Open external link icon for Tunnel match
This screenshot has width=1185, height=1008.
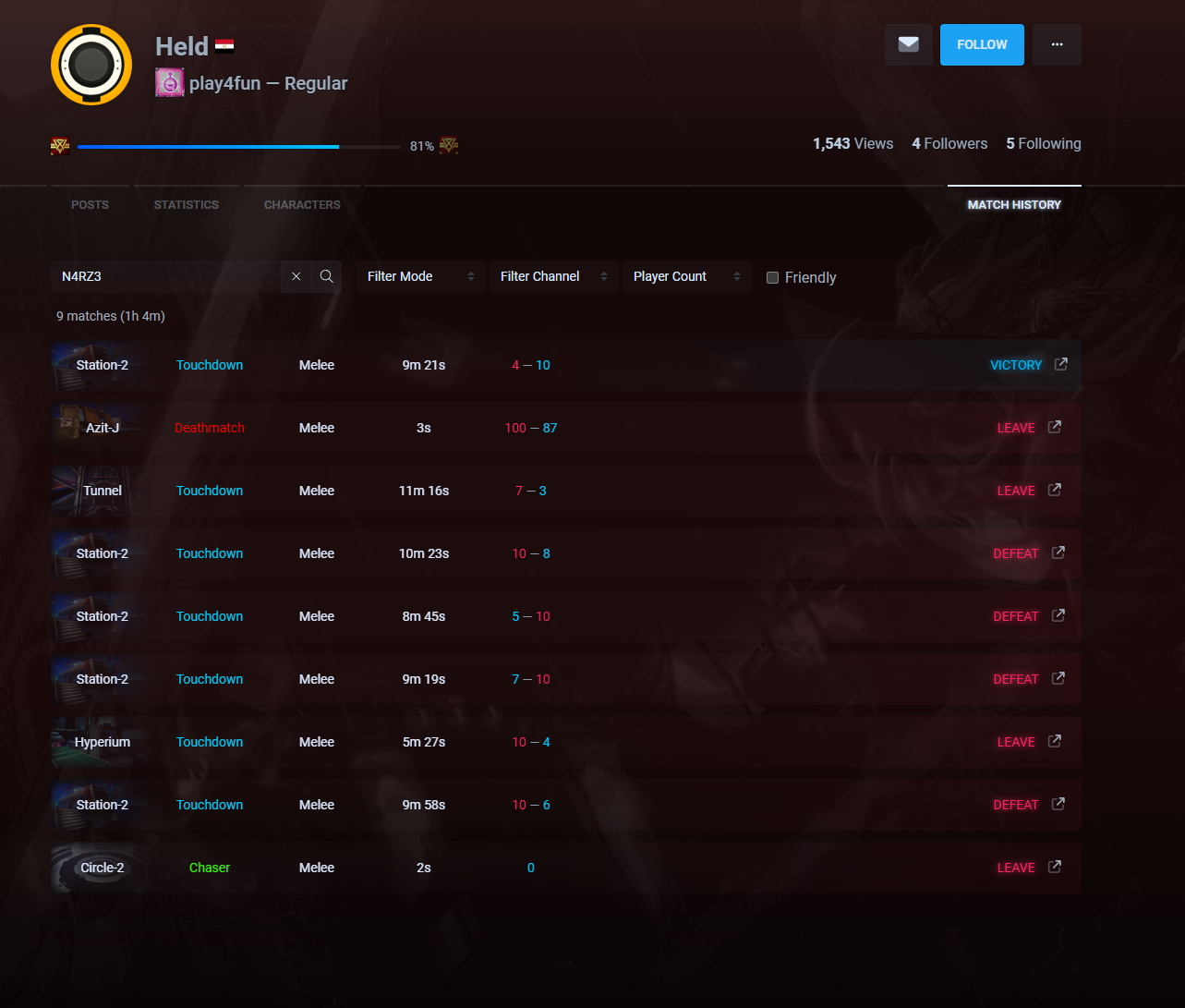(1055, 490)
